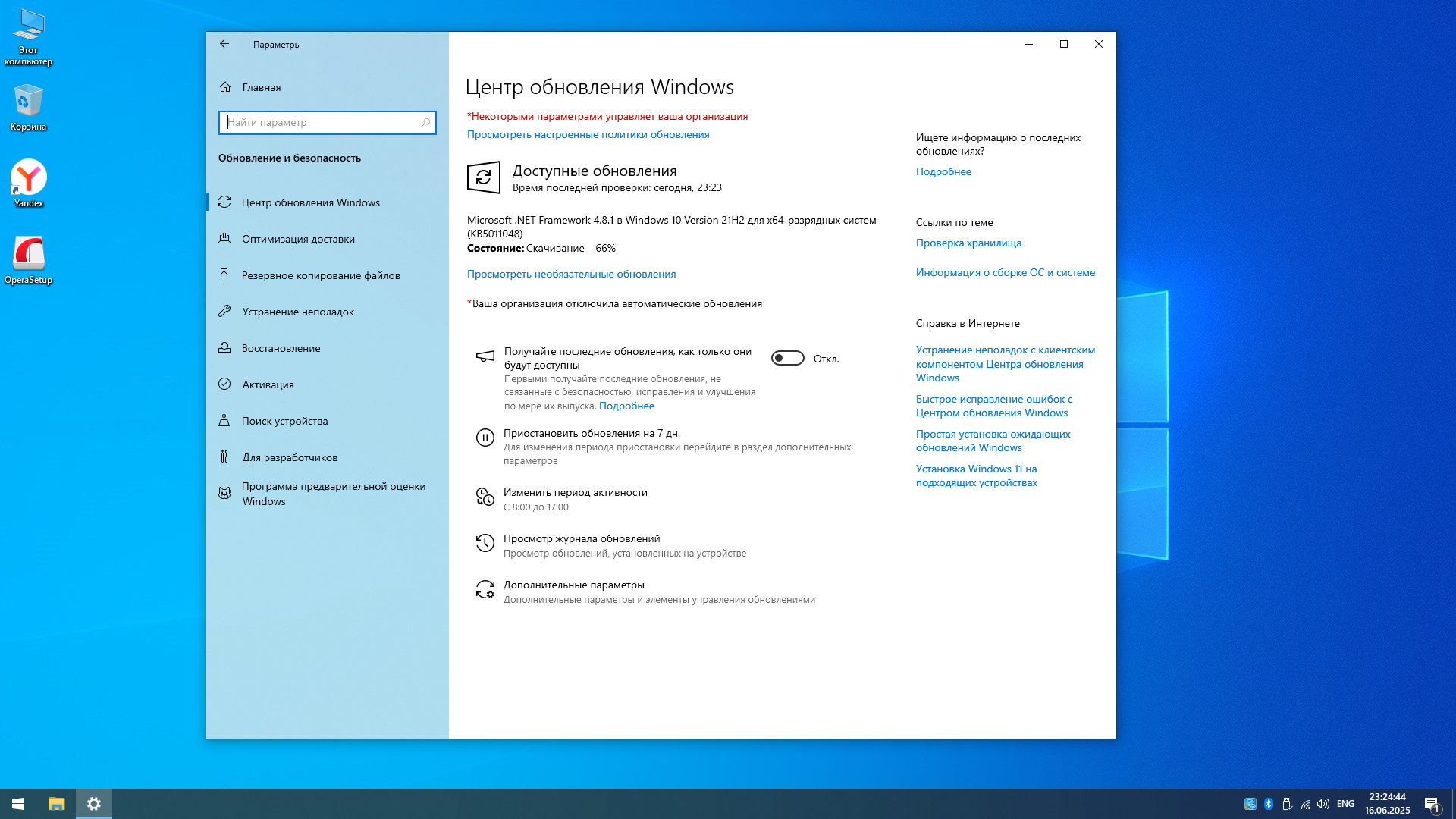Viewport: 1456px width, 819px height.
Task: Click the pause icon for Приостановить обновления
Action: point(485,438)
